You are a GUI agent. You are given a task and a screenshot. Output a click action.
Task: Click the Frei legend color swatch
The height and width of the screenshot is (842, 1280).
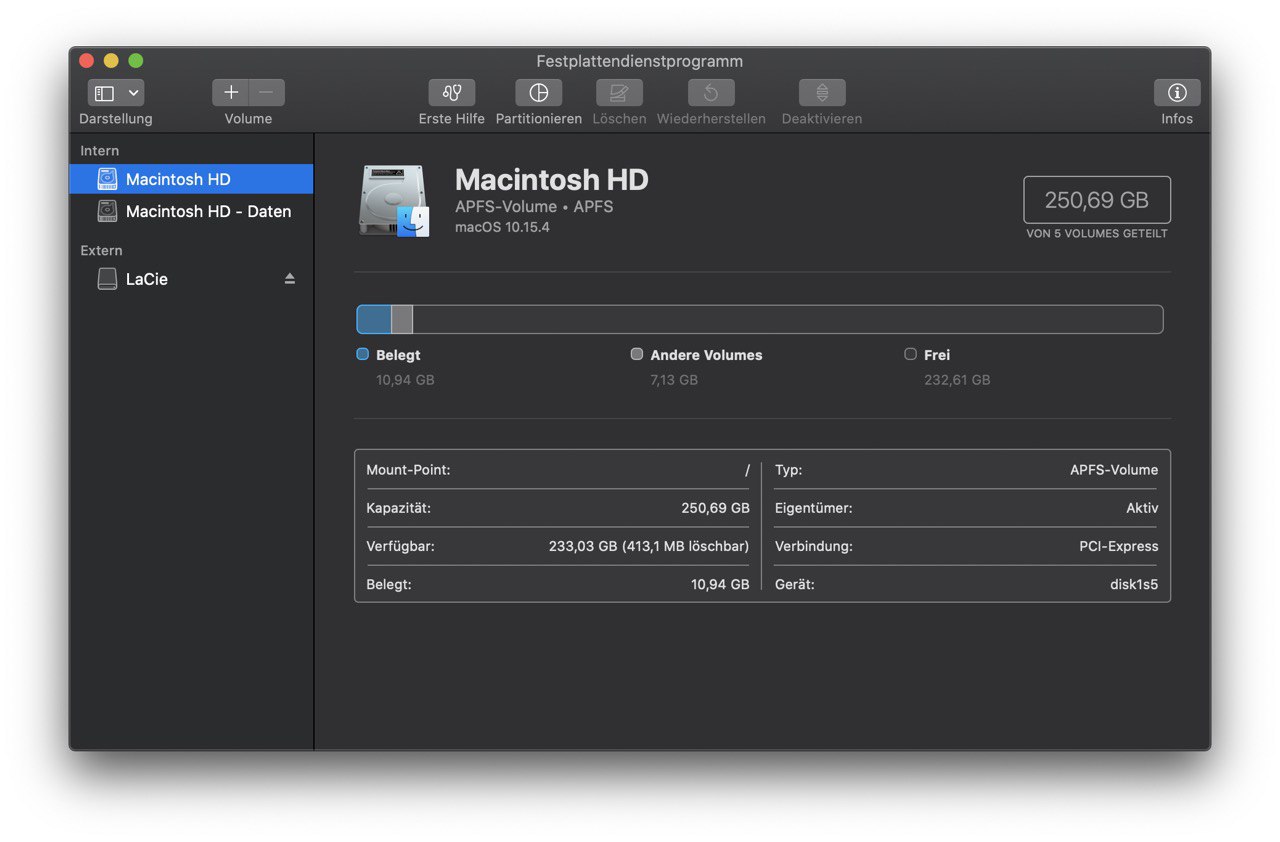click(x=910, y=354)
